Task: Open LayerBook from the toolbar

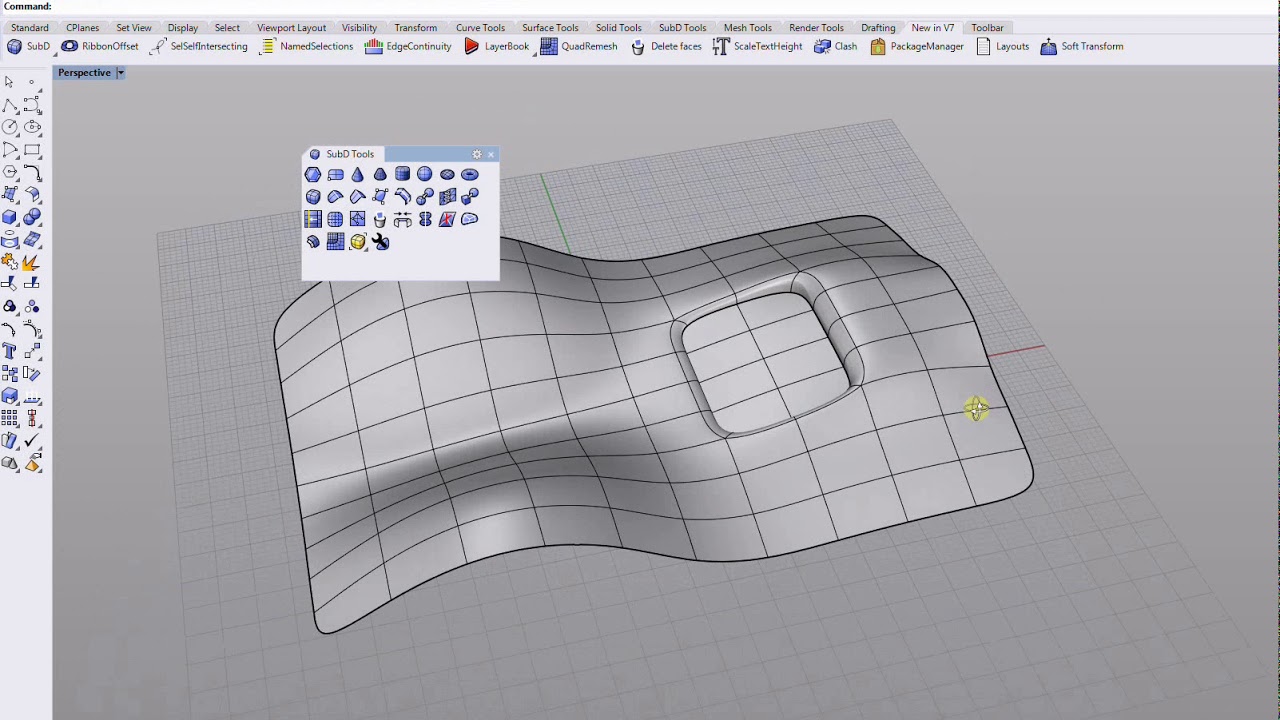Action: click(496, 47)
